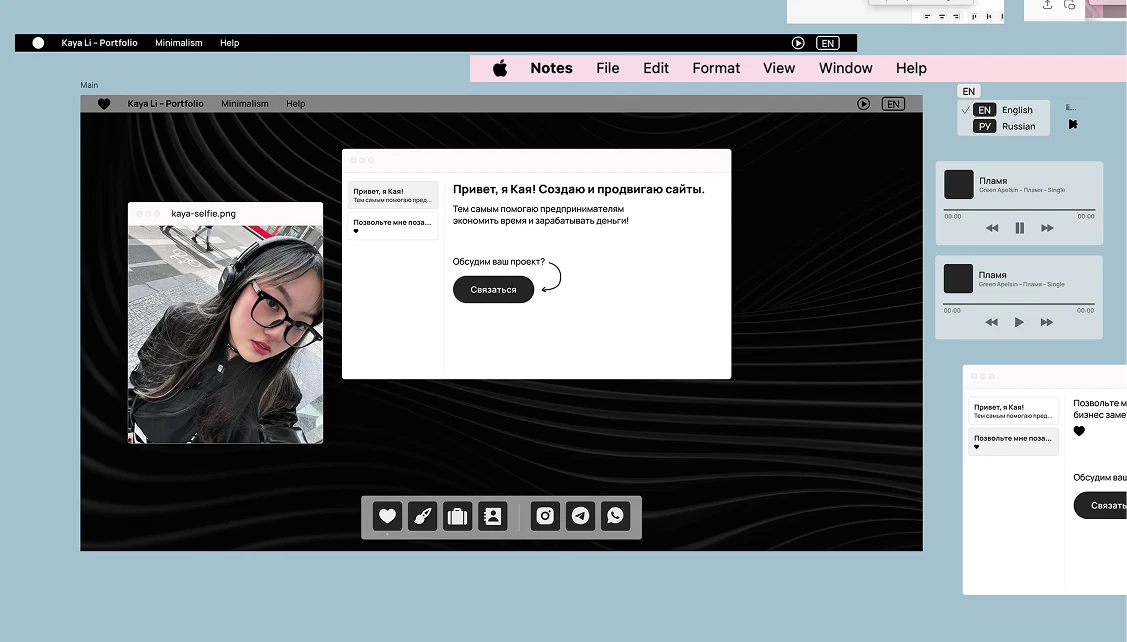
Task: Select the Привет, я Кая! note in center window
Action: coord(392,195)
